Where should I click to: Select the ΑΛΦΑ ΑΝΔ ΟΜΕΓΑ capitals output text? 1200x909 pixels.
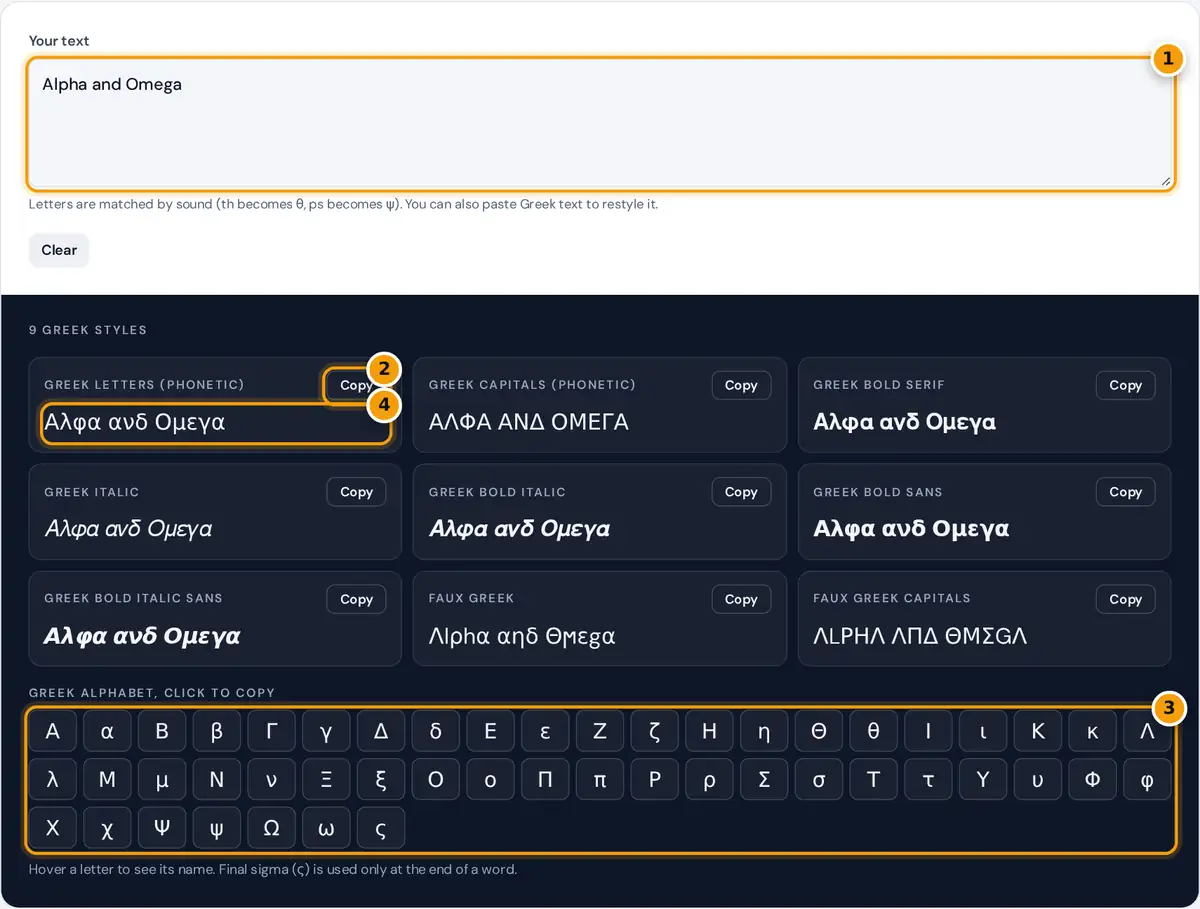coord(529,422)
